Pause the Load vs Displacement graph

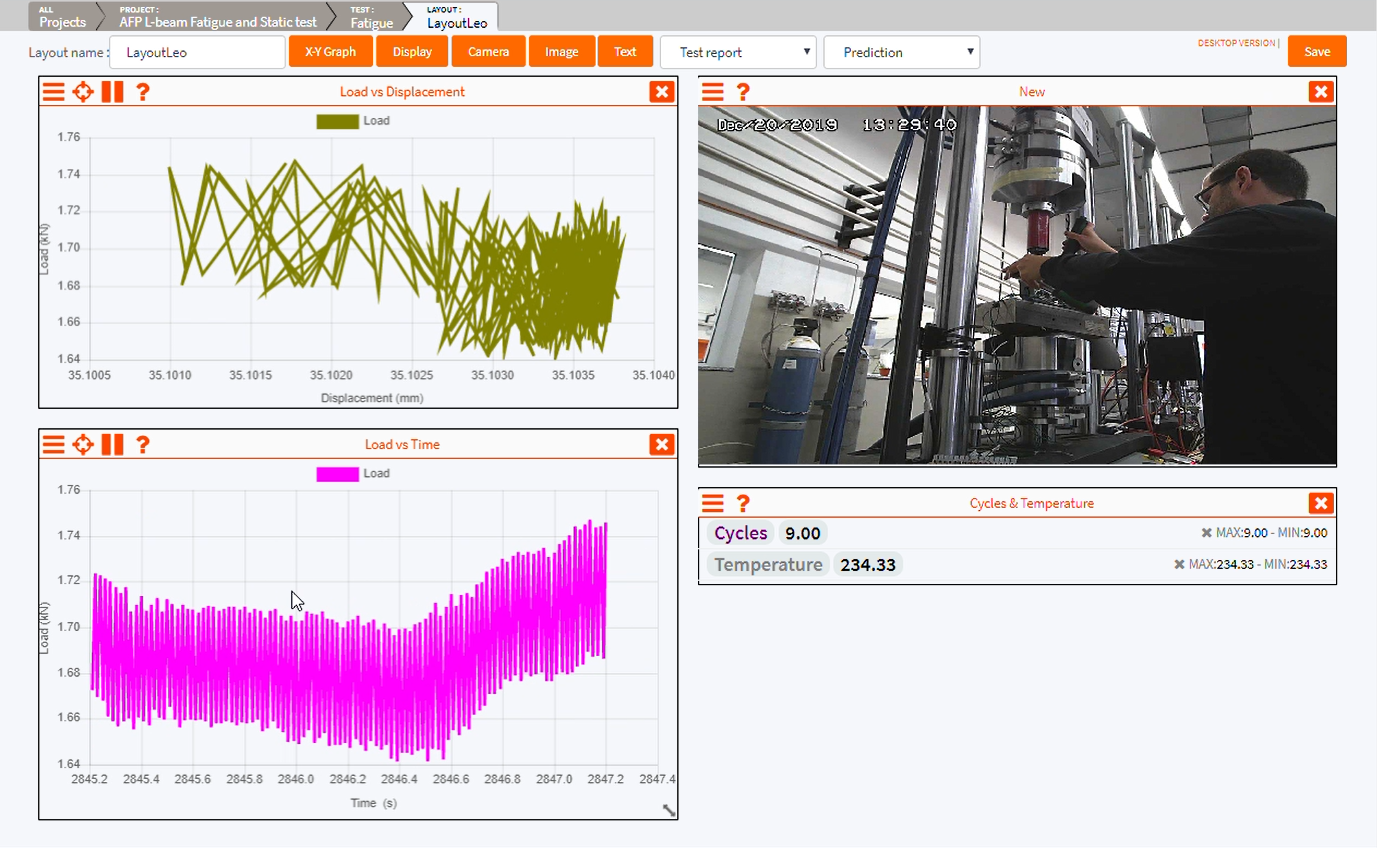112,92
